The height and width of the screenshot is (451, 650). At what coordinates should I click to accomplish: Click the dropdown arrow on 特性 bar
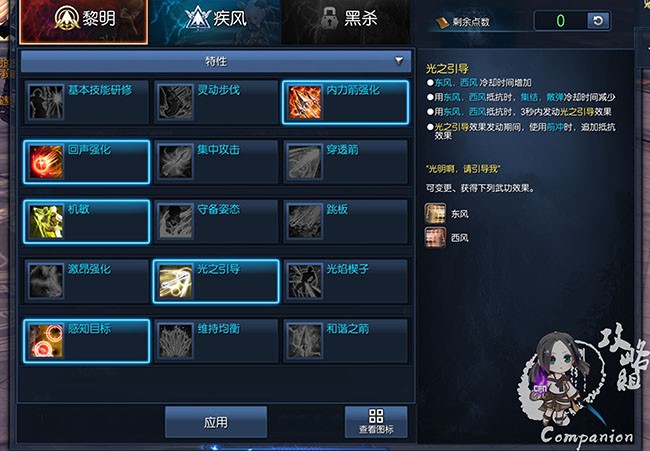point(399,61)
